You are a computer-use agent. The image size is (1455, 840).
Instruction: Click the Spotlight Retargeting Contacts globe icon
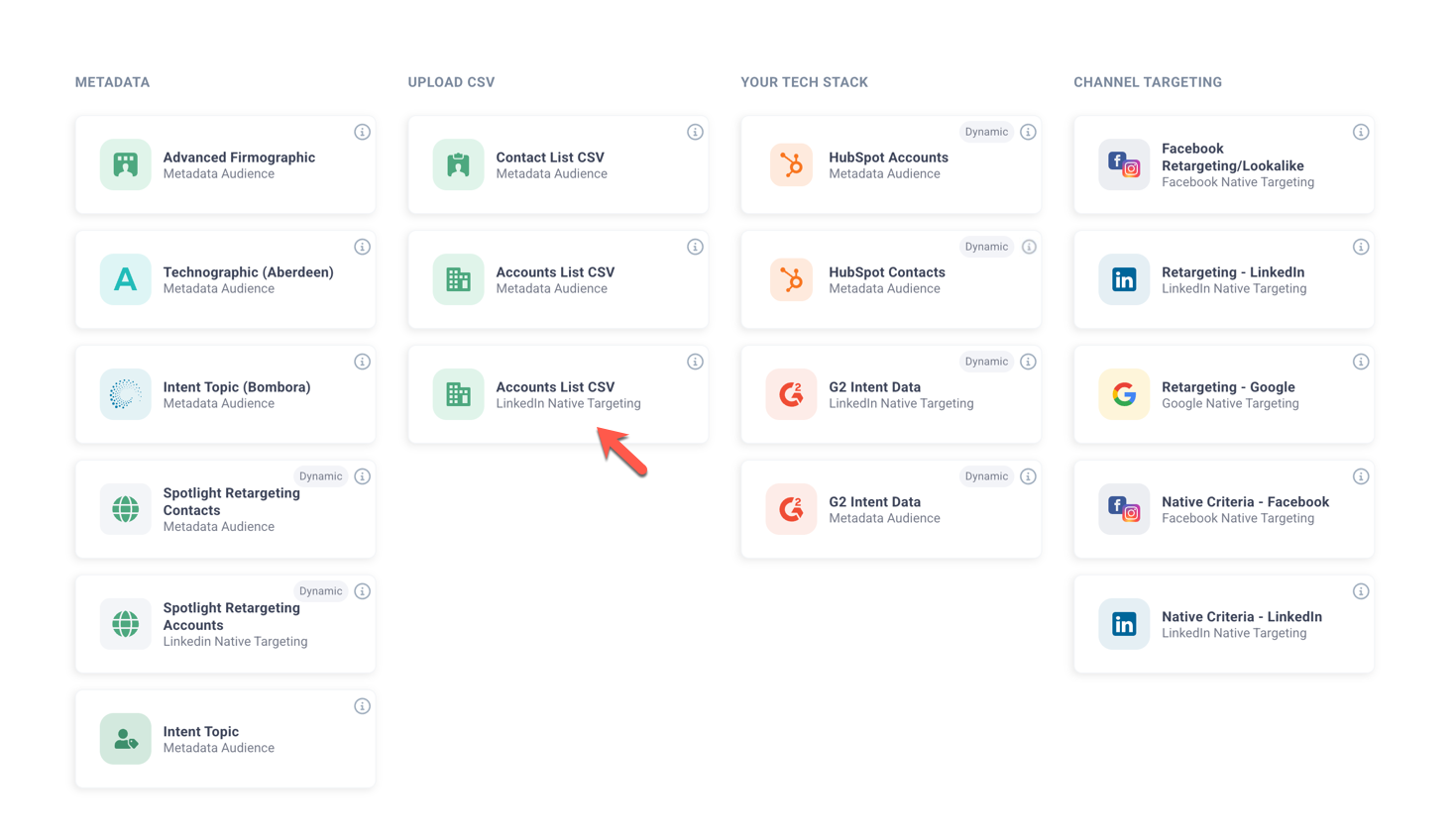[125, 509]
